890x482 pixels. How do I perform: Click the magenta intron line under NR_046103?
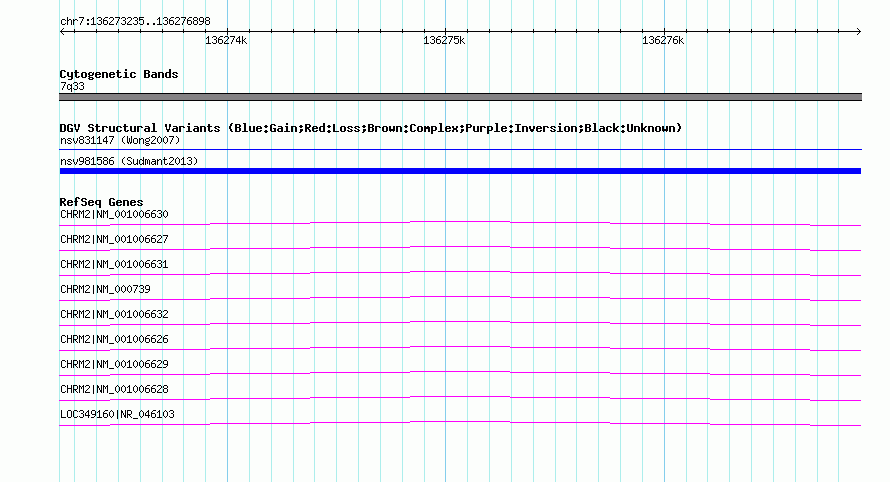pos(460,422)
